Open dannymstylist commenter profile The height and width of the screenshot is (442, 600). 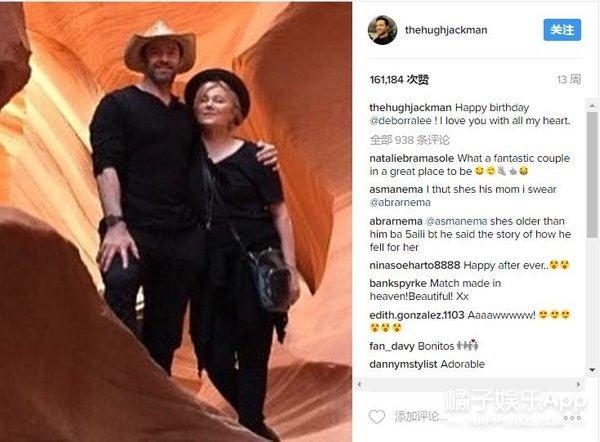coord(403,364)
